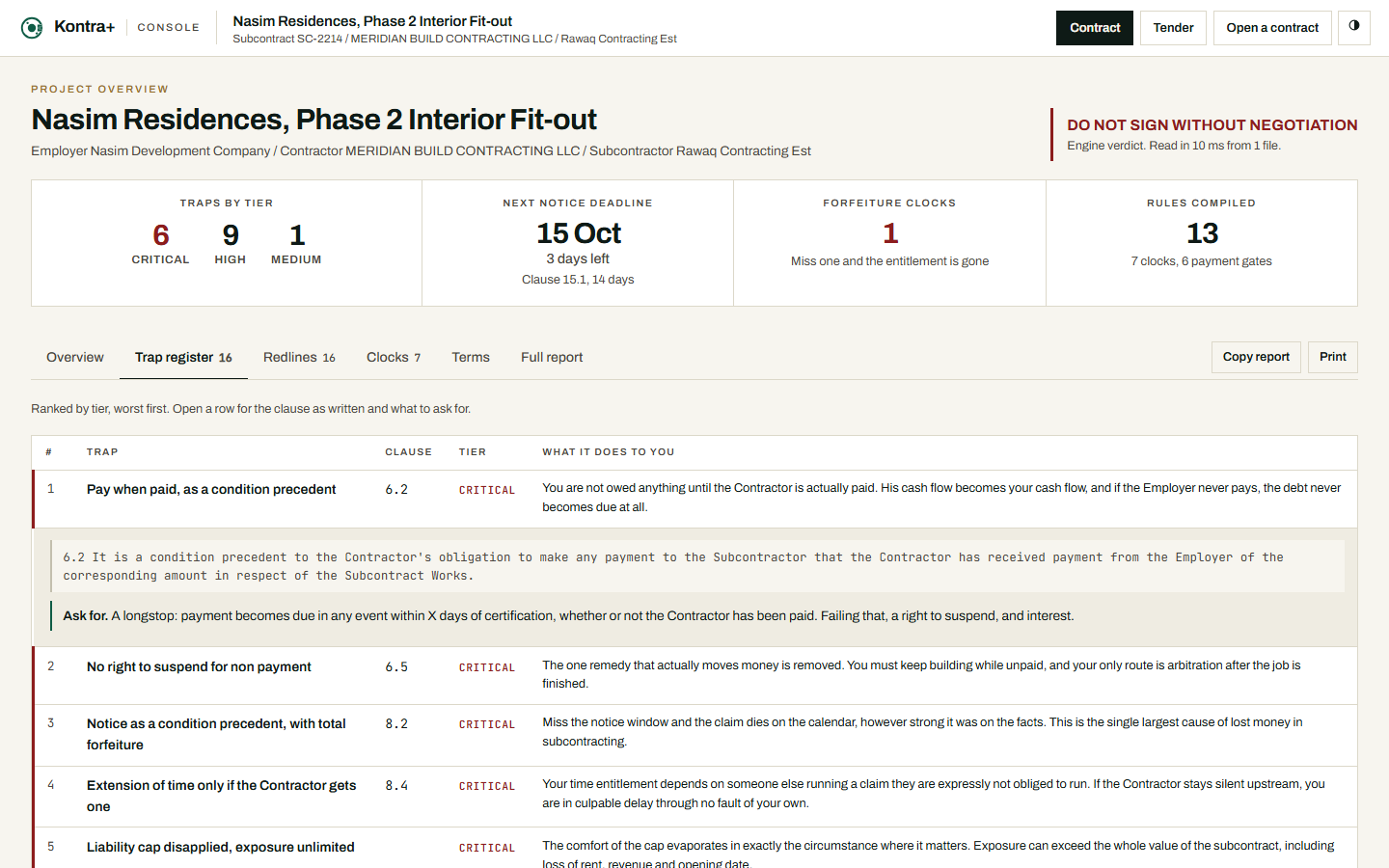The image size is (1389, 868).
Task: Click the Print button
Action: coord(1333,357)
